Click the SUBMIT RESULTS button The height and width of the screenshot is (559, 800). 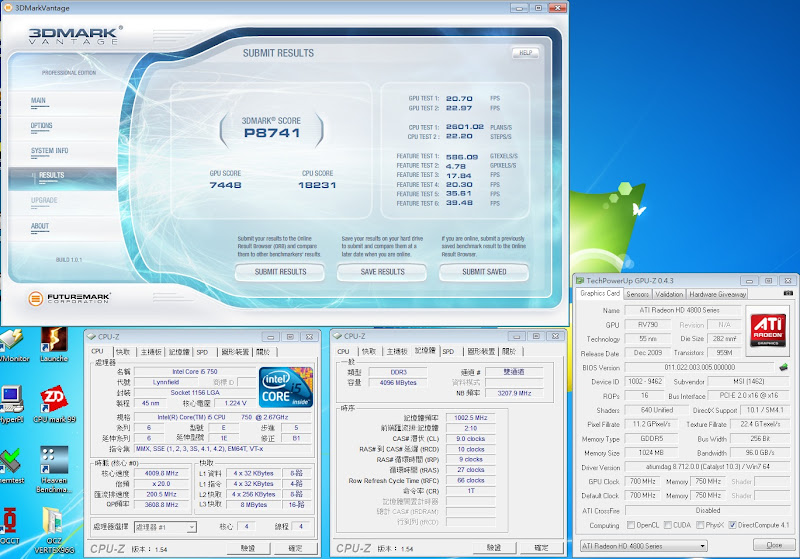click(280, 272)
